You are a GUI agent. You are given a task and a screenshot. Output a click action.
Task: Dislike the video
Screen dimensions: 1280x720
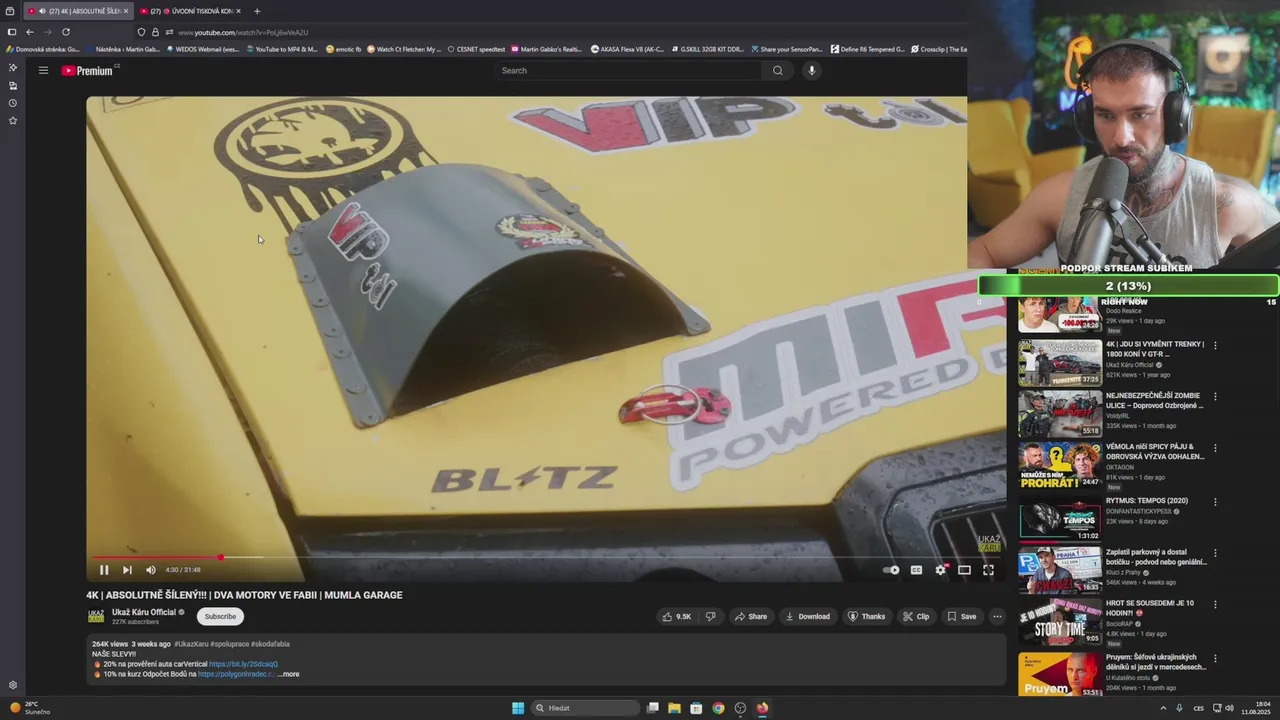(x=710, y=616)
